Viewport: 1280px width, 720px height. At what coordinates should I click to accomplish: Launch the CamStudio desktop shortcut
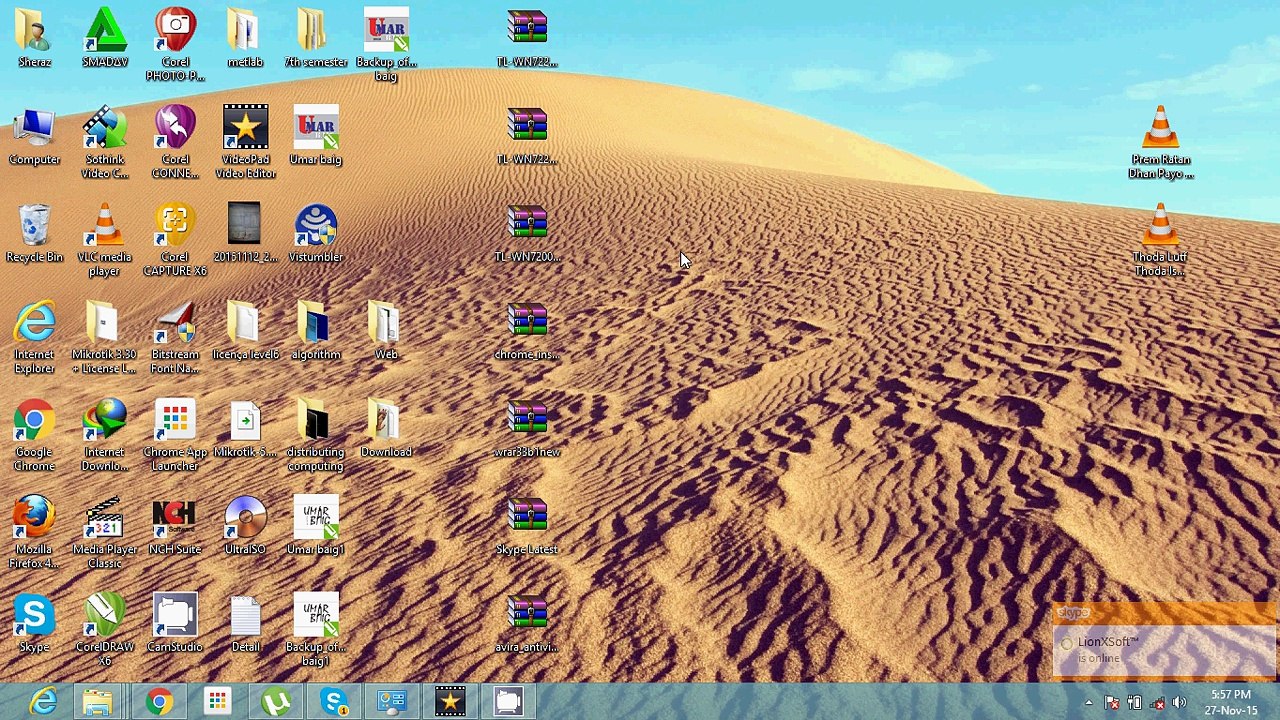pos(175,623)
